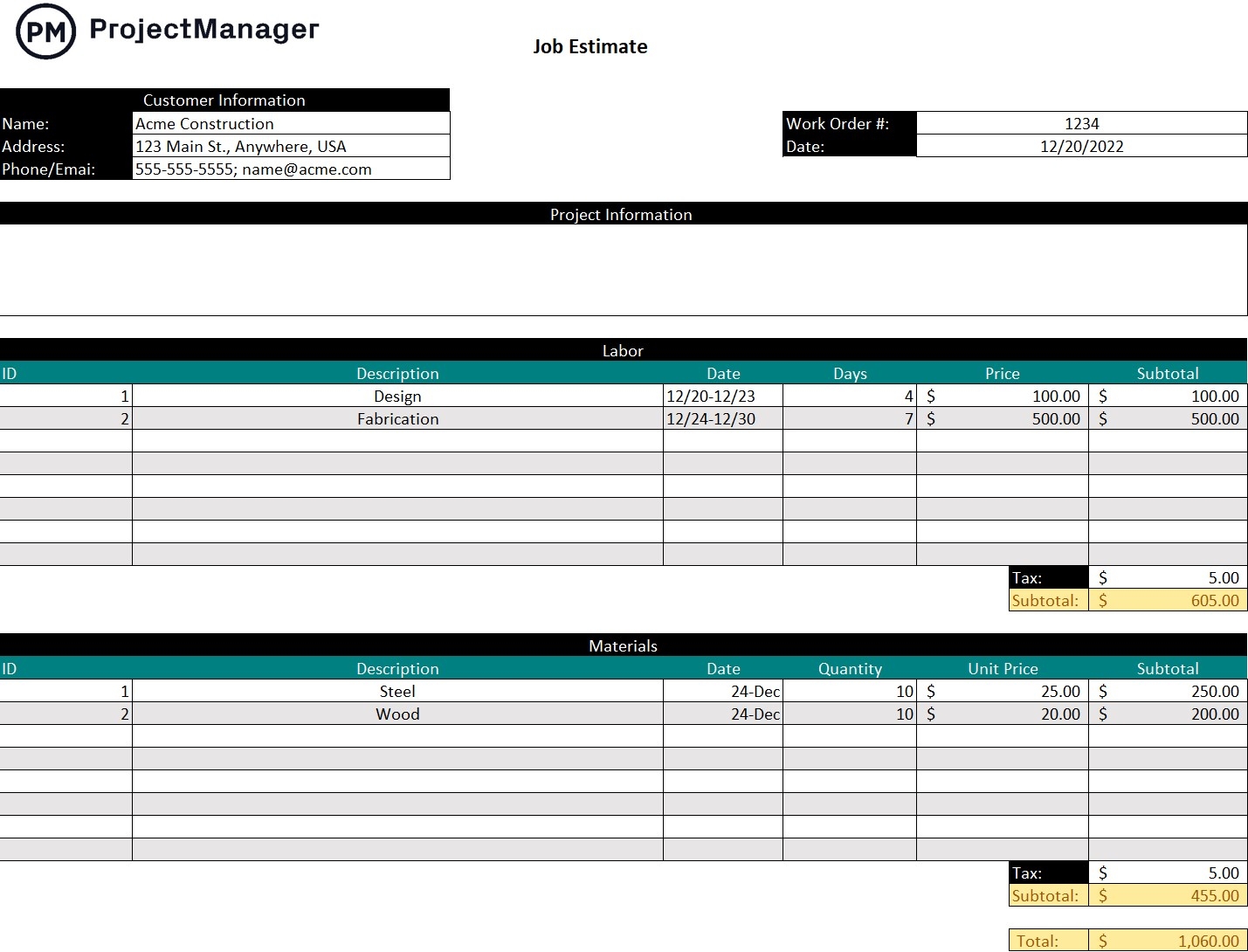Select the Steel materials description cell
The image size is (1248, 952).
(397, 691)
